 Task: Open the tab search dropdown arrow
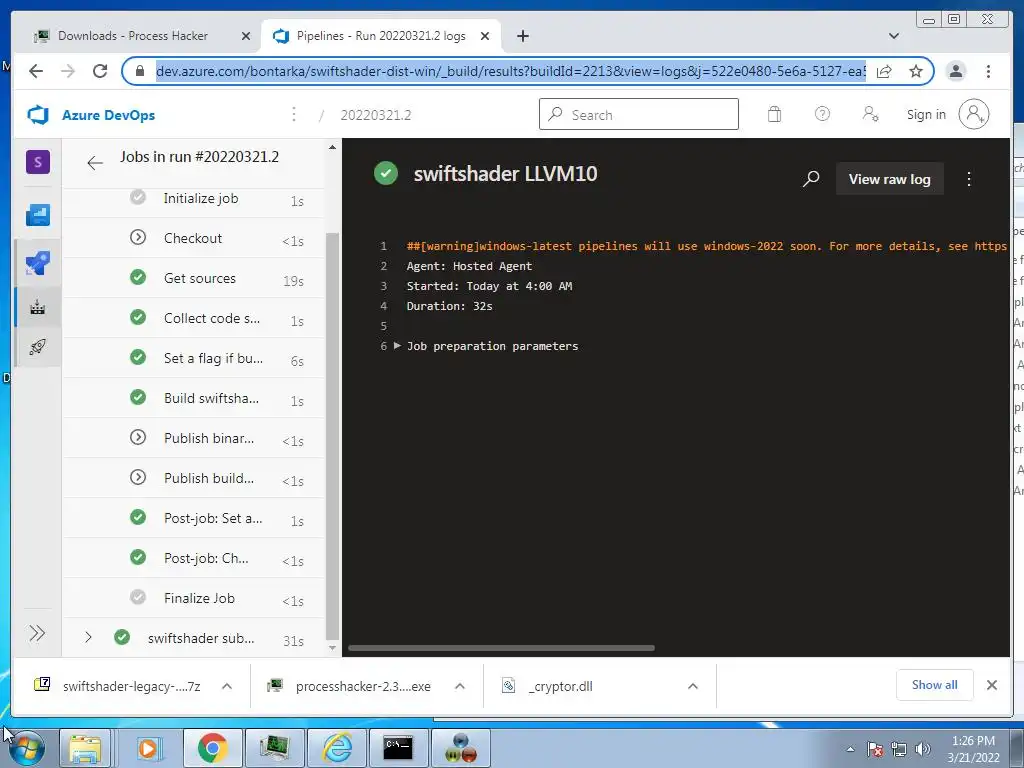893,36
